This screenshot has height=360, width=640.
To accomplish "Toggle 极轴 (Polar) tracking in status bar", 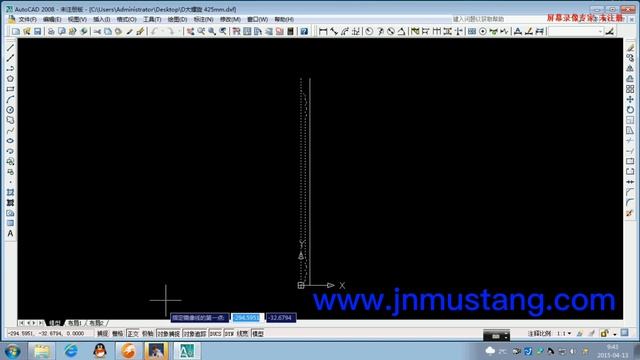I will (148, 333).
